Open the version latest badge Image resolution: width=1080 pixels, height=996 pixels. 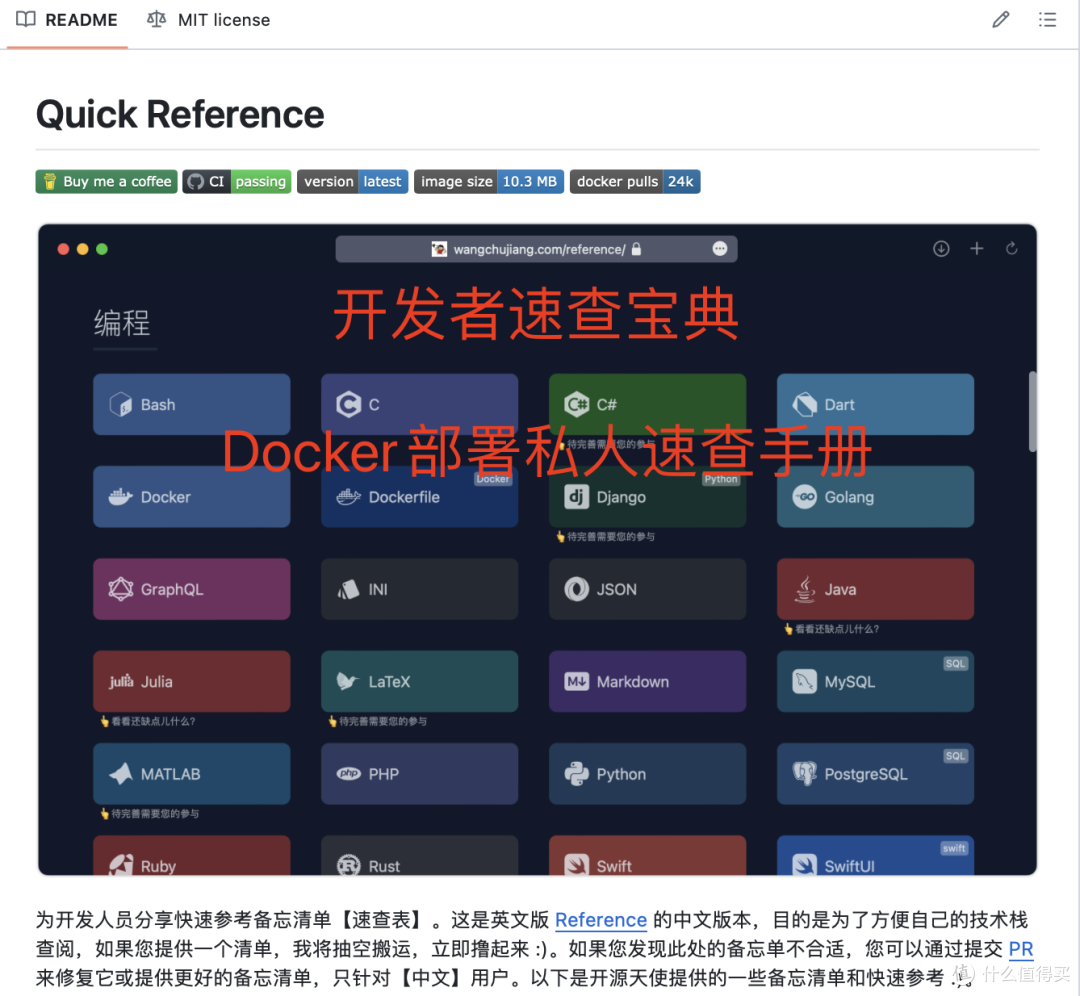352,182
